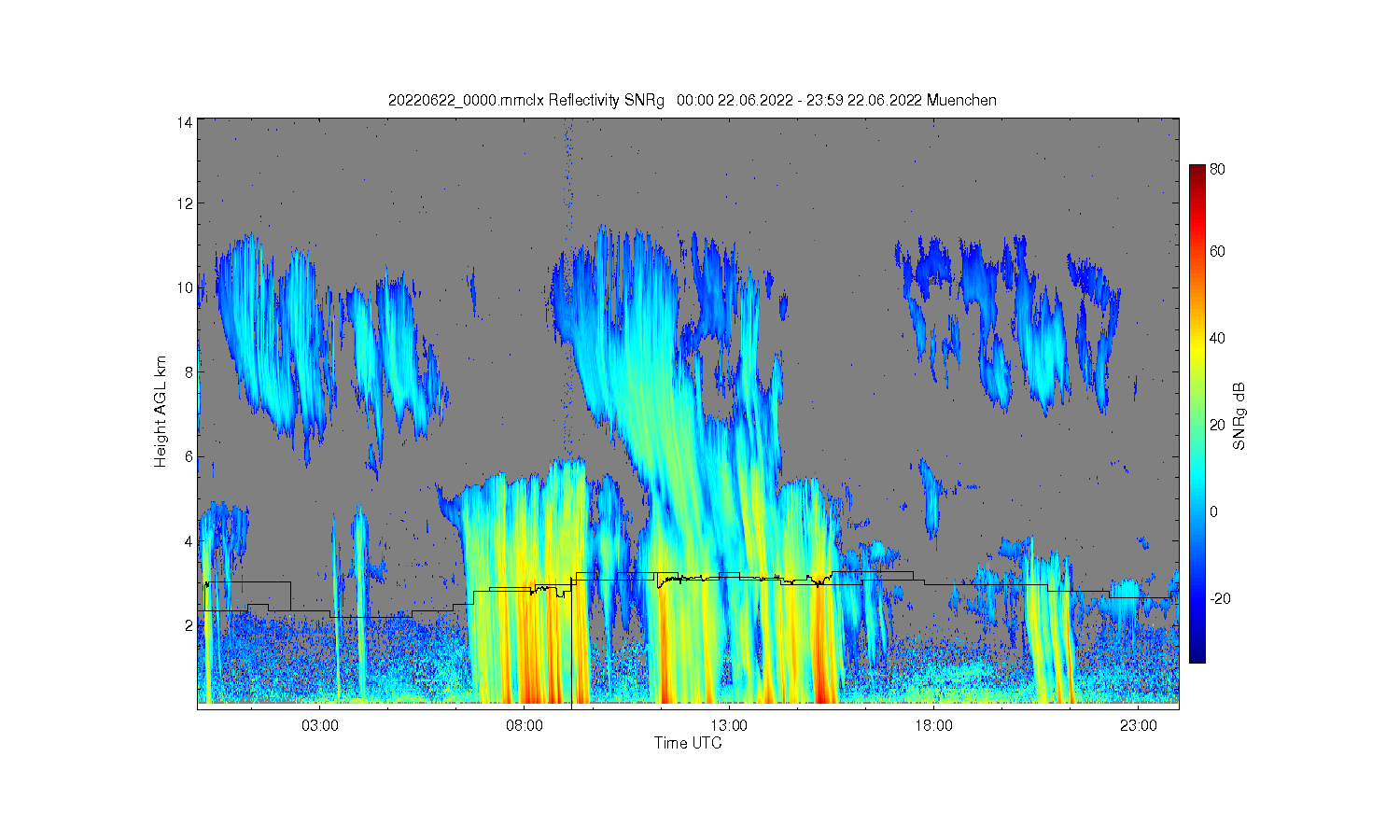
Task: Click the height tick label 8
Action: [x=189, y=371]
